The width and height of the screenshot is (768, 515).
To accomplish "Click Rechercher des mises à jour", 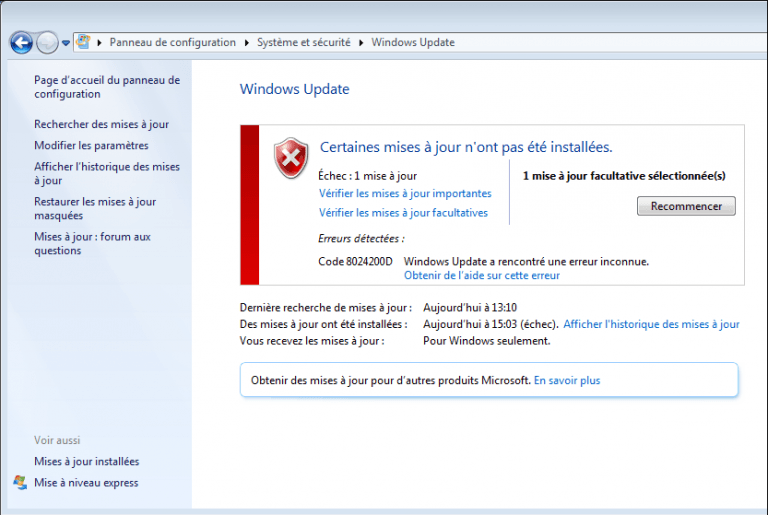I will point(101,124).
